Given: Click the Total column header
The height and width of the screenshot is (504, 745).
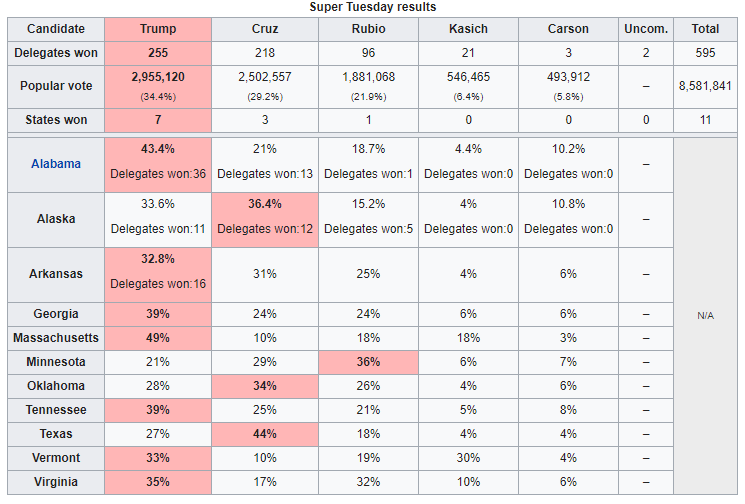Looking at the screenshot, I should (x=706, y=29).
